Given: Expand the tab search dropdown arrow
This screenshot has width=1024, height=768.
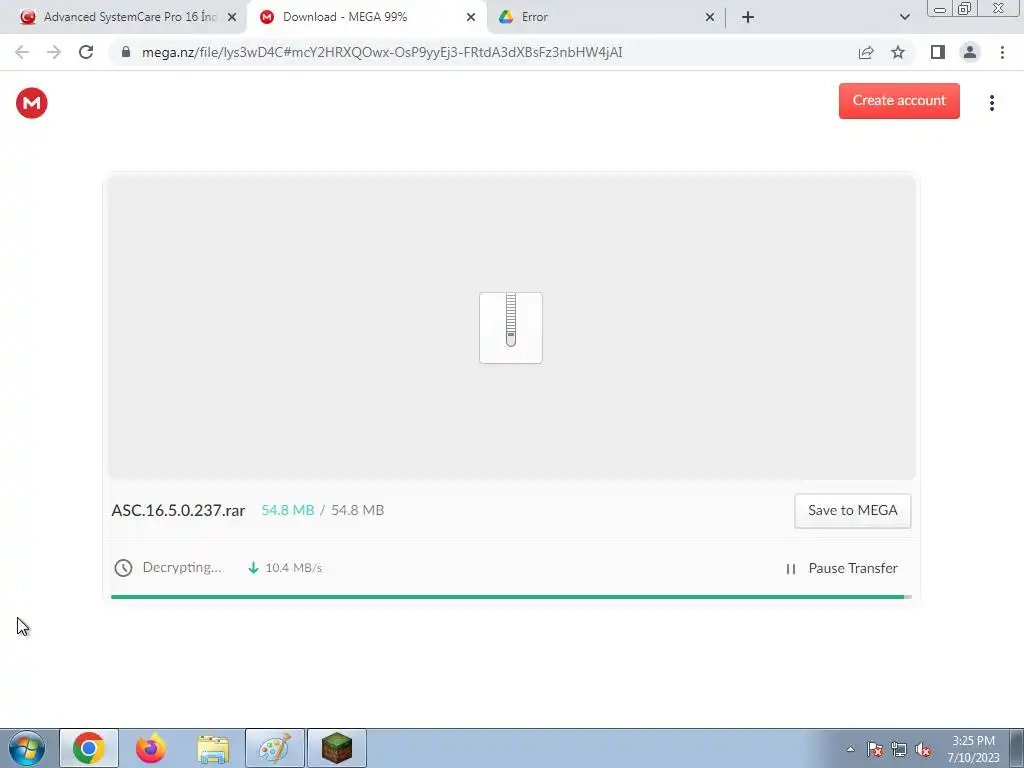Looking at the screenshot, I should pyautogui.click(x=904, y=17).
